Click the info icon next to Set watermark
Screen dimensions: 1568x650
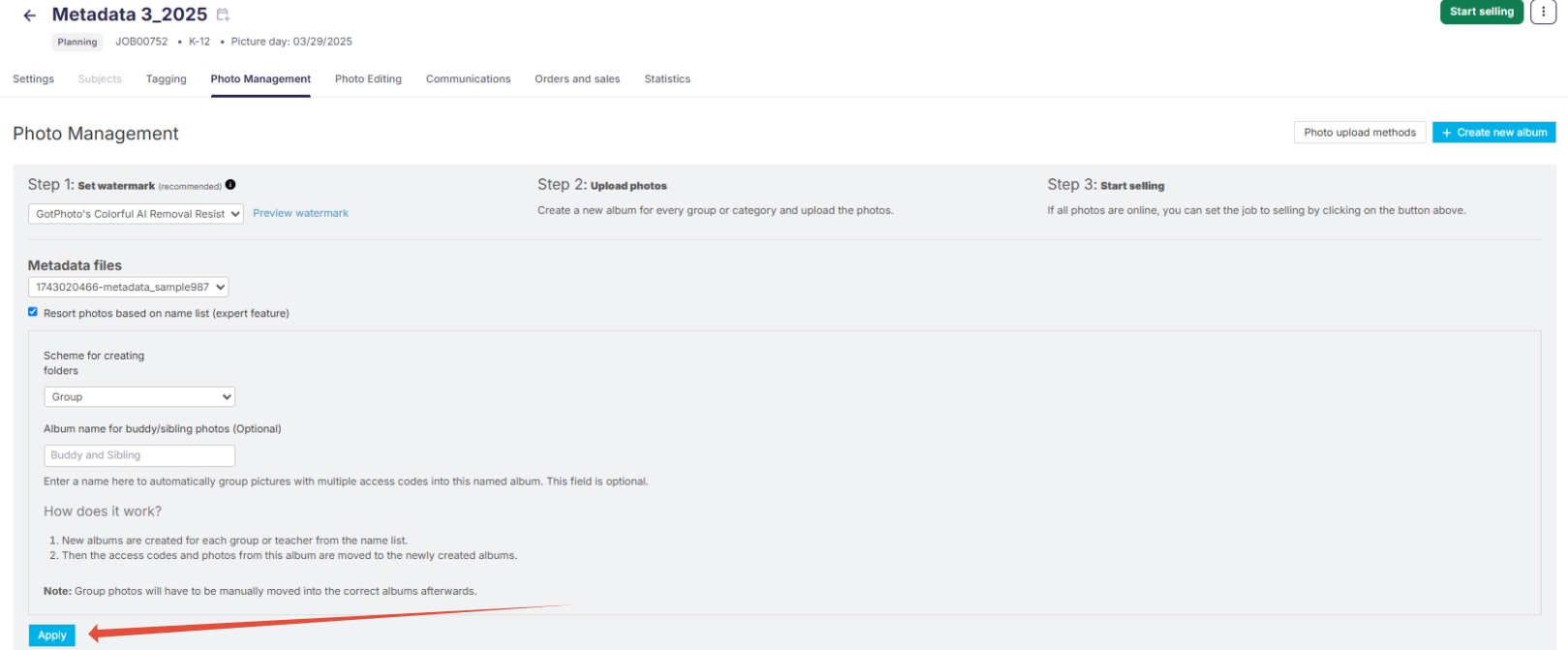(231, 184)
